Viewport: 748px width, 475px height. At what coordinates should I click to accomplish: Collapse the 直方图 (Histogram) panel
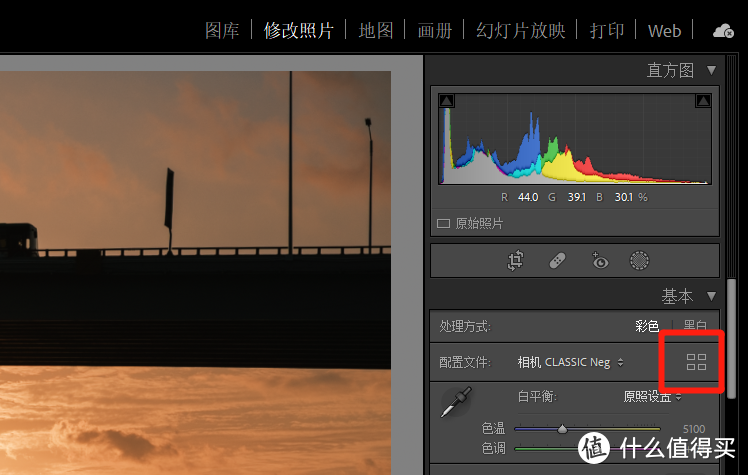click(711, 70)
